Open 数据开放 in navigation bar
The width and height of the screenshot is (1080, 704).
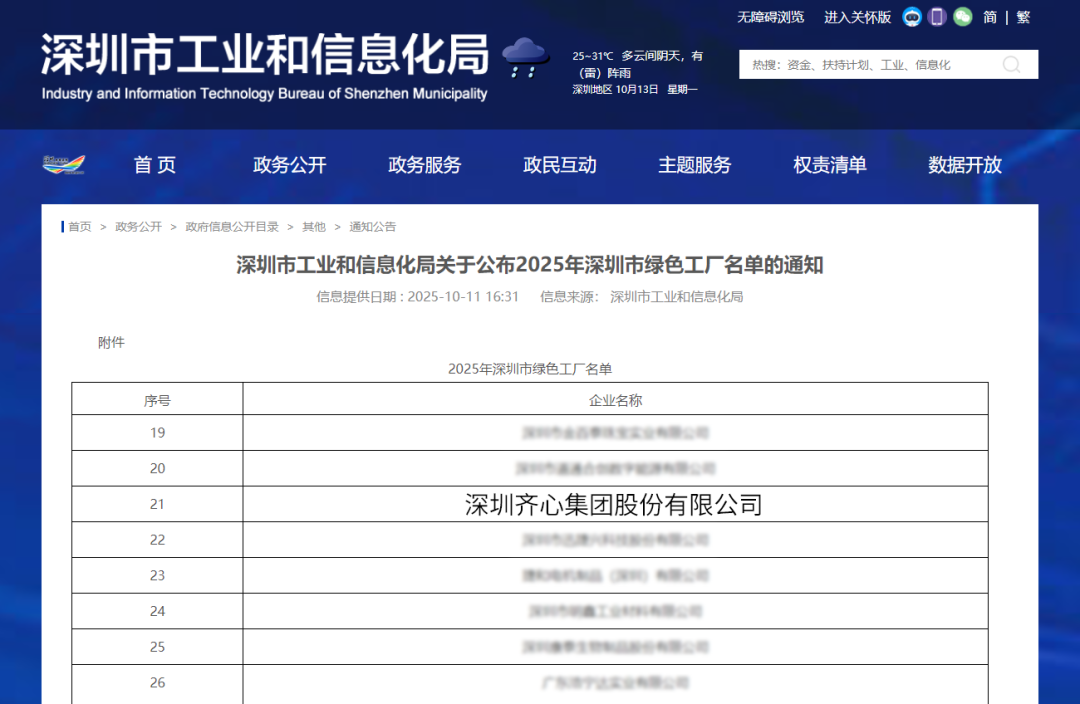tap(964, 165)
